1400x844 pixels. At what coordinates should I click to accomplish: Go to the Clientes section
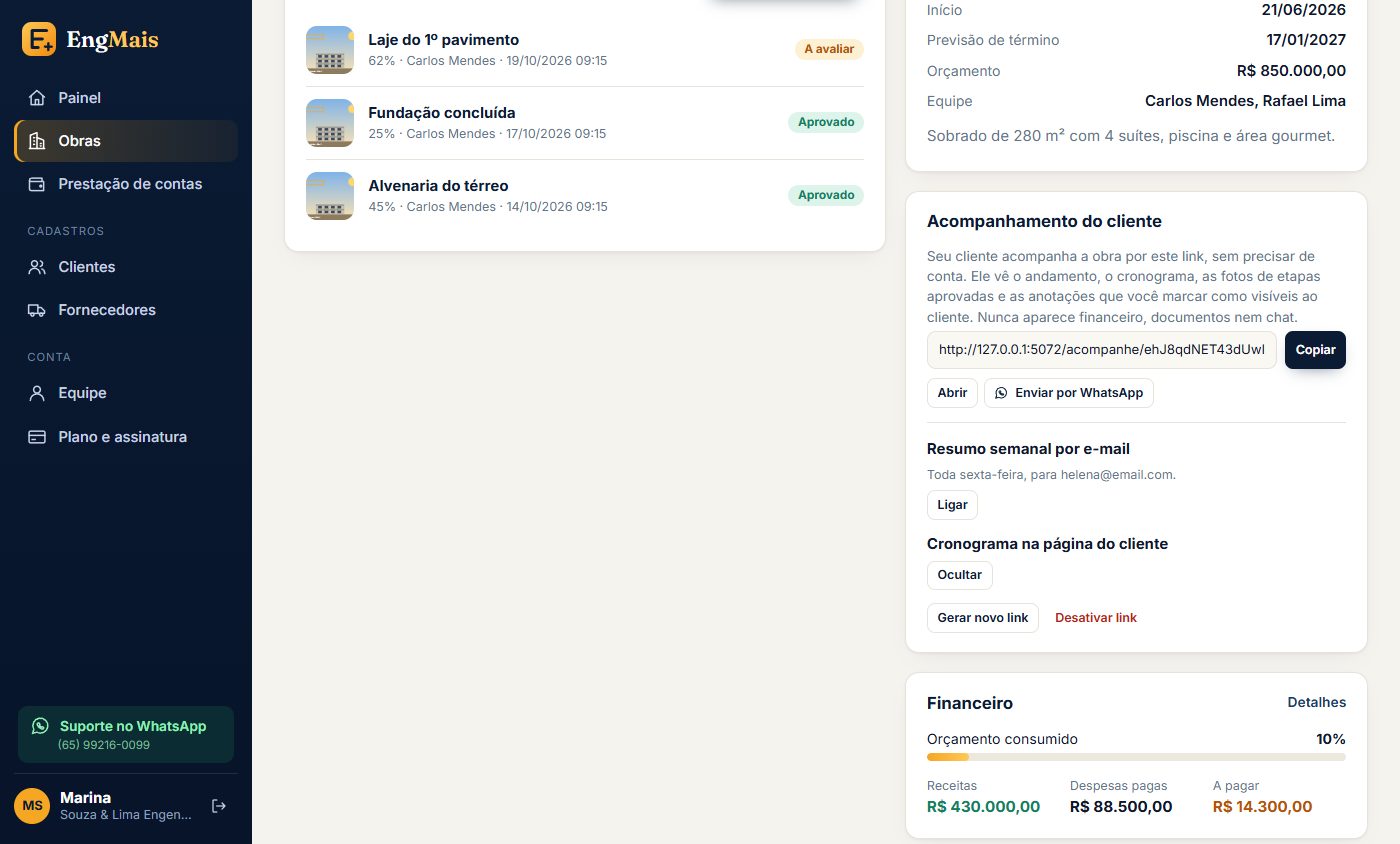coord(126,267)
